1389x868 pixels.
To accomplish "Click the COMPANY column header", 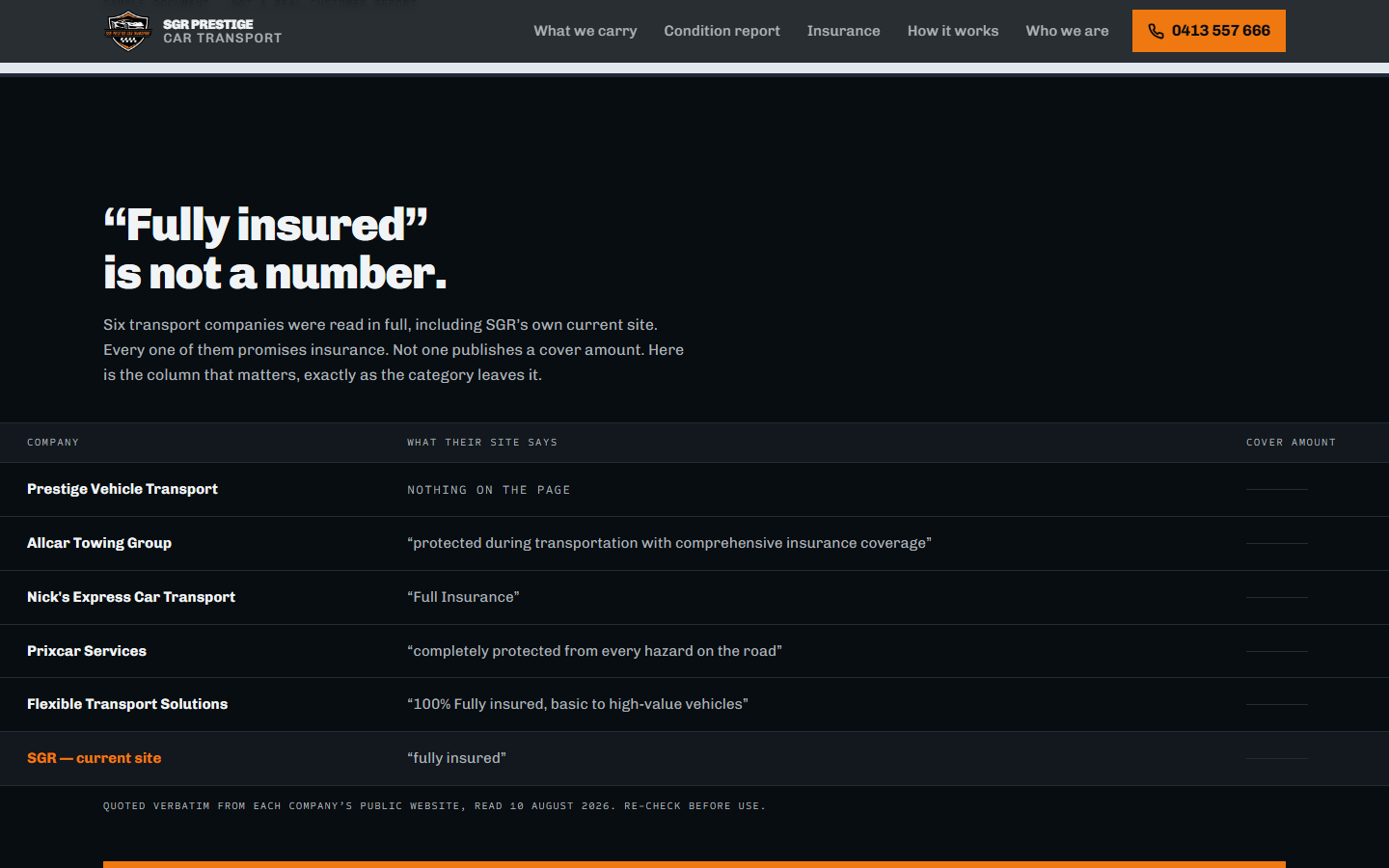I will [53, 443].
